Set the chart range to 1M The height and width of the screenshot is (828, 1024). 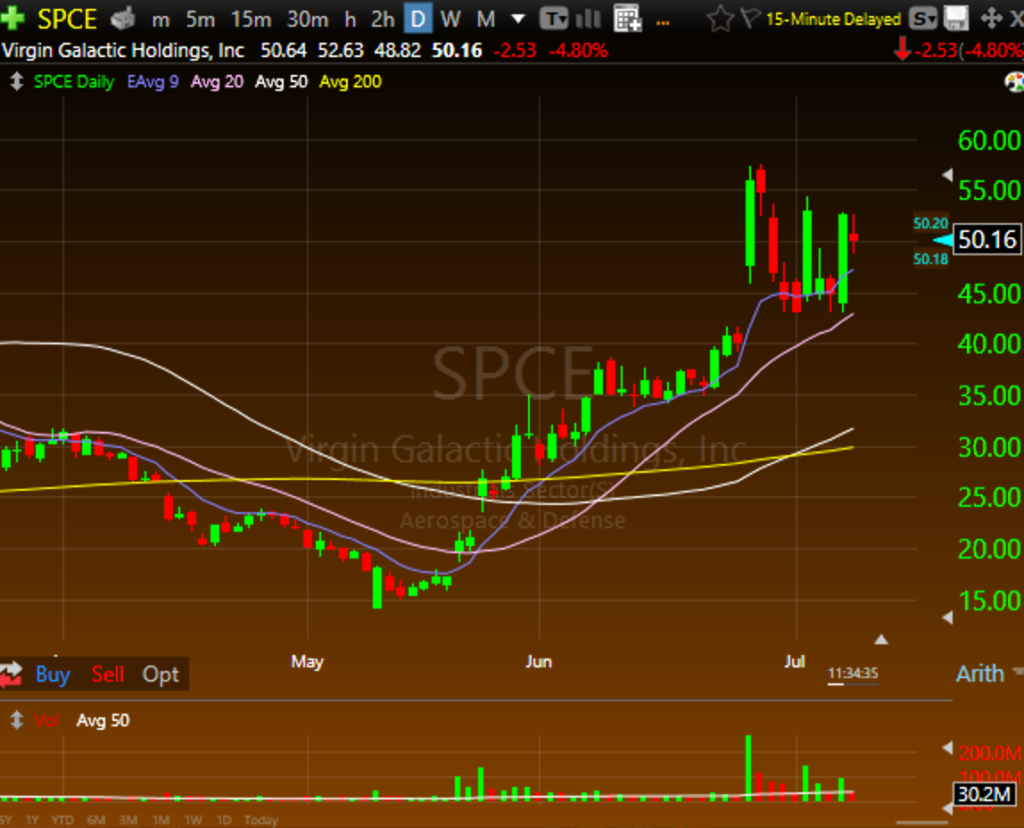point(161,820)
